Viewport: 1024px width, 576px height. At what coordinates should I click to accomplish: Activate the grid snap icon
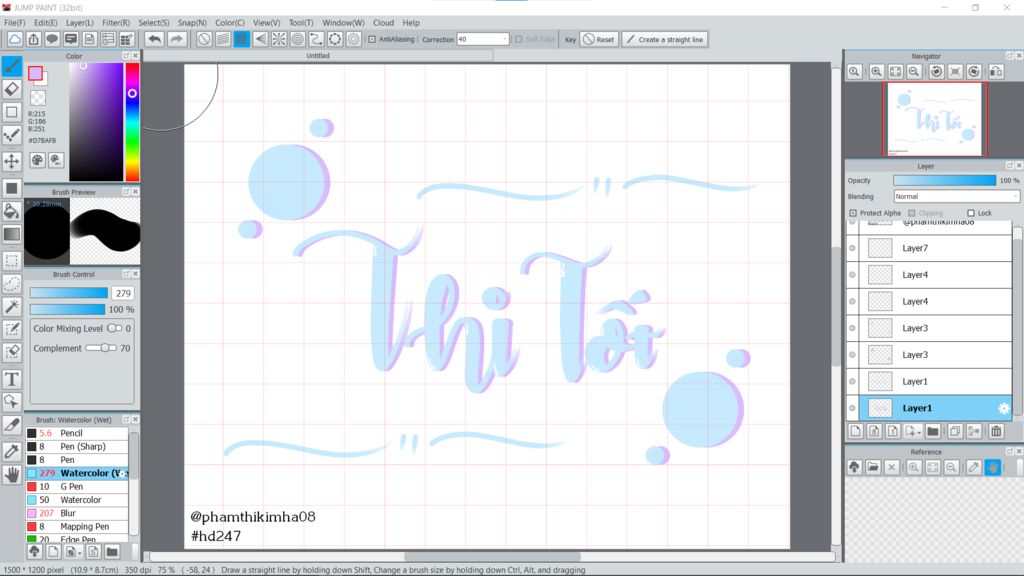[242, 39]
